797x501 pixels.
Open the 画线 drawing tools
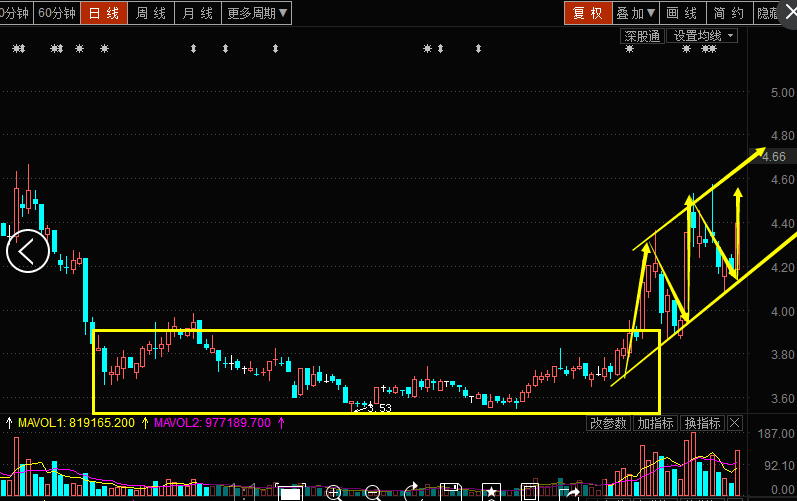tap(682, 13)
